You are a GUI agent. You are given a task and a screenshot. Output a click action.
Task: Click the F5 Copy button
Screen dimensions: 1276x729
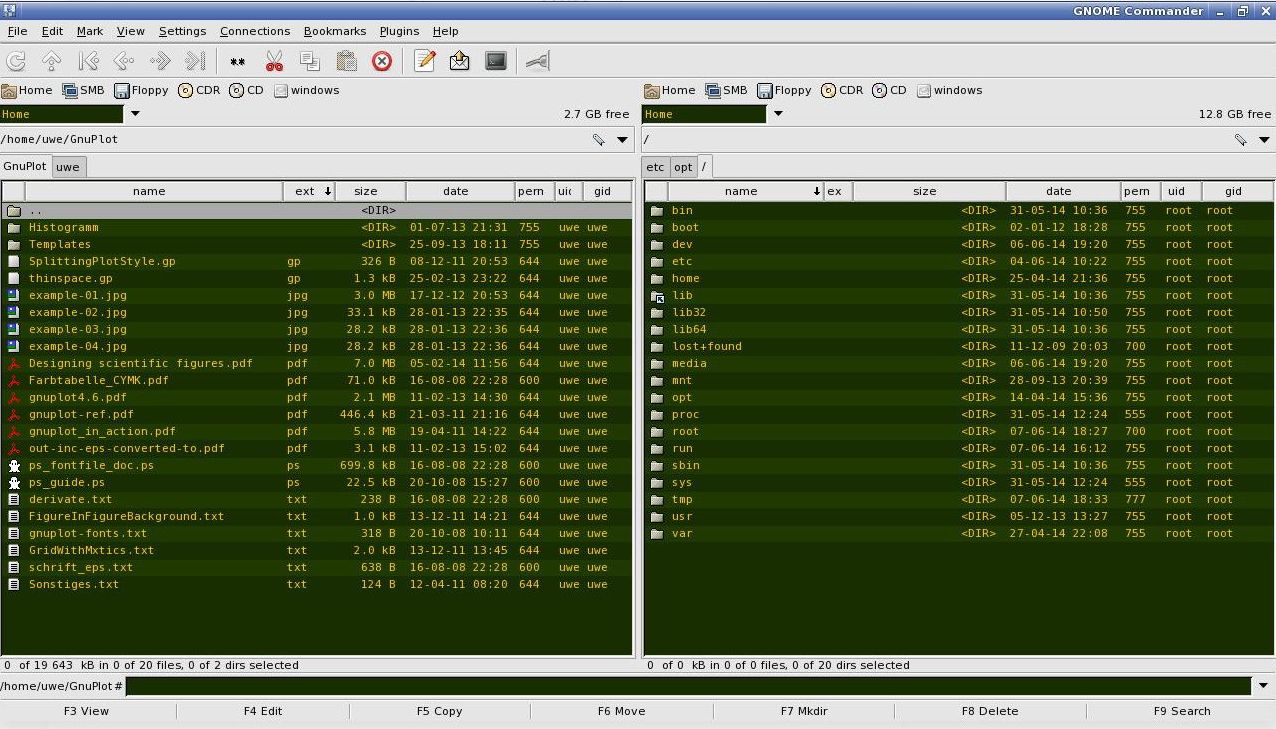[439, 711]
